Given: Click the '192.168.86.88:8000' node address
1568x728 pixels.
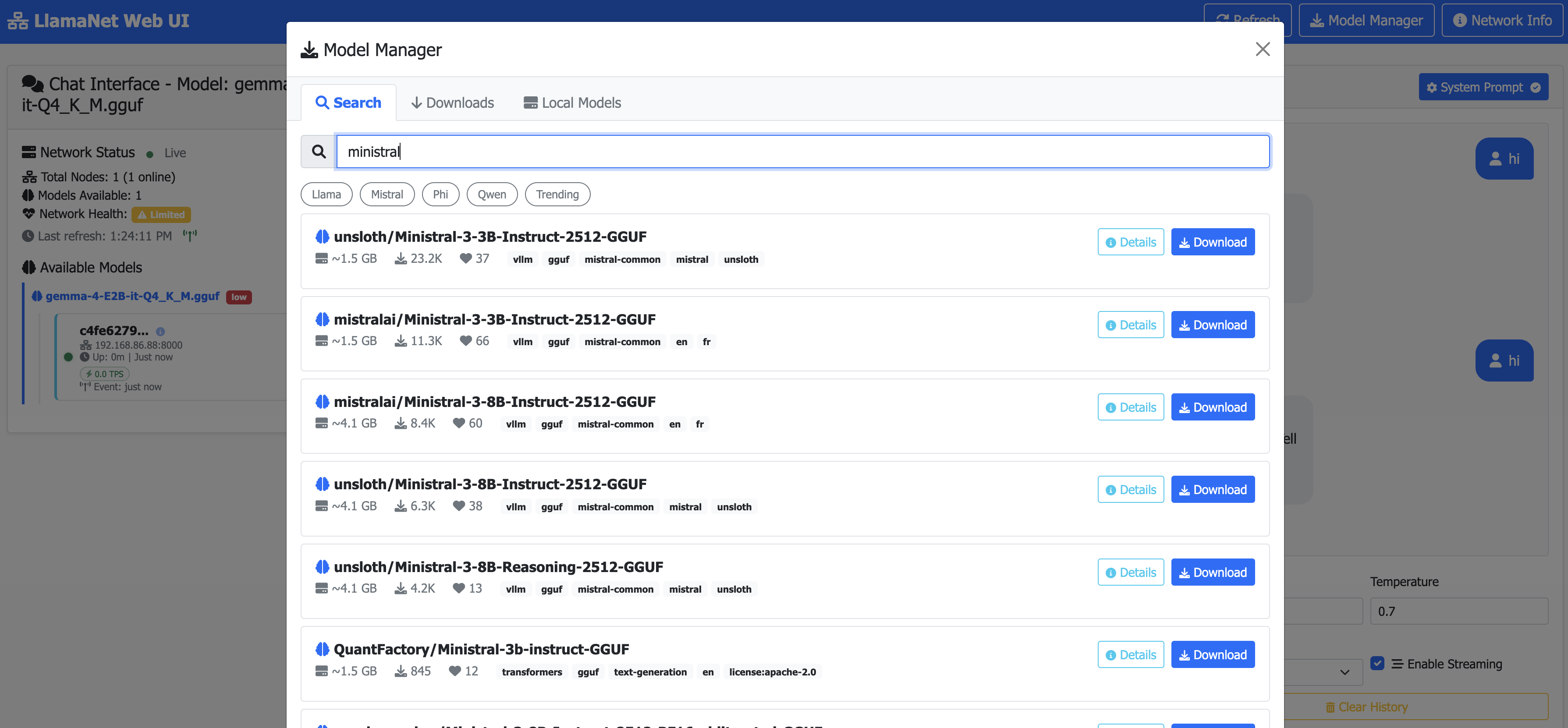Looking at the screenshot, I should tap(138, 345).
